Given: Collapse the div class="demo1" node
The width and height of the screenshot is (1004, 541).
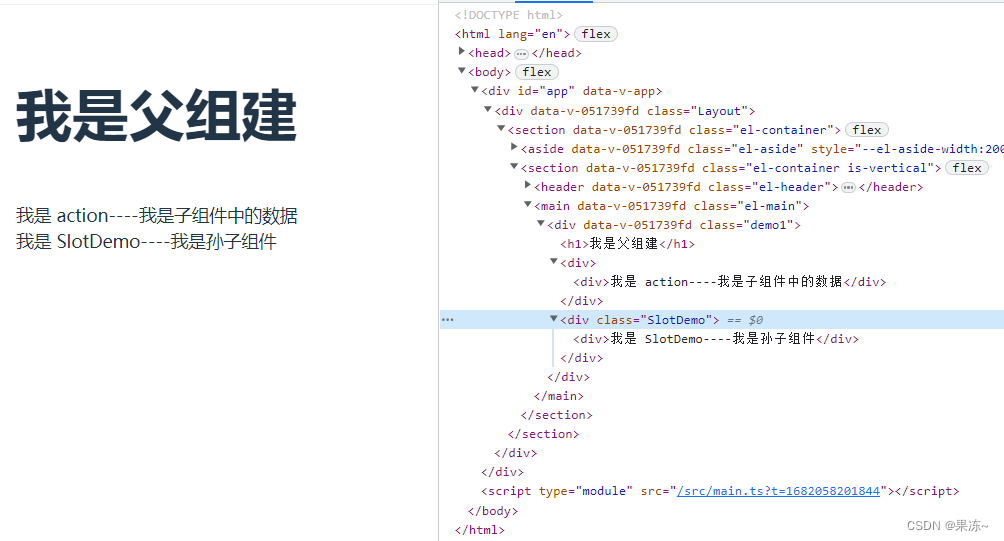Looking at the screenshot, I should pyautogui.click(x=541, y=223).
